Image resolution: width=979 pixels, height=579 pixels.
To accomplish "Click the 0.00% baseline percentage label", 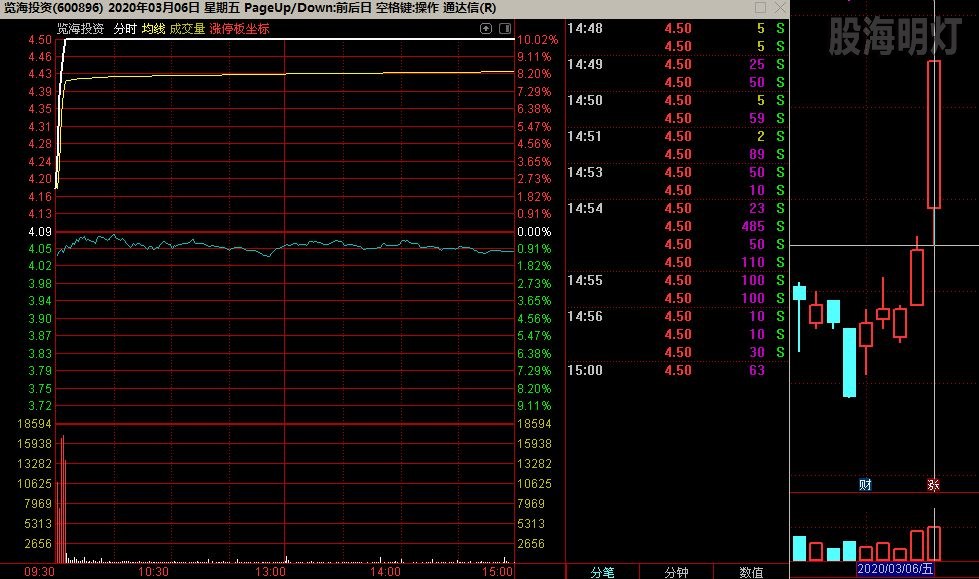I will click(x=534, y=232).
